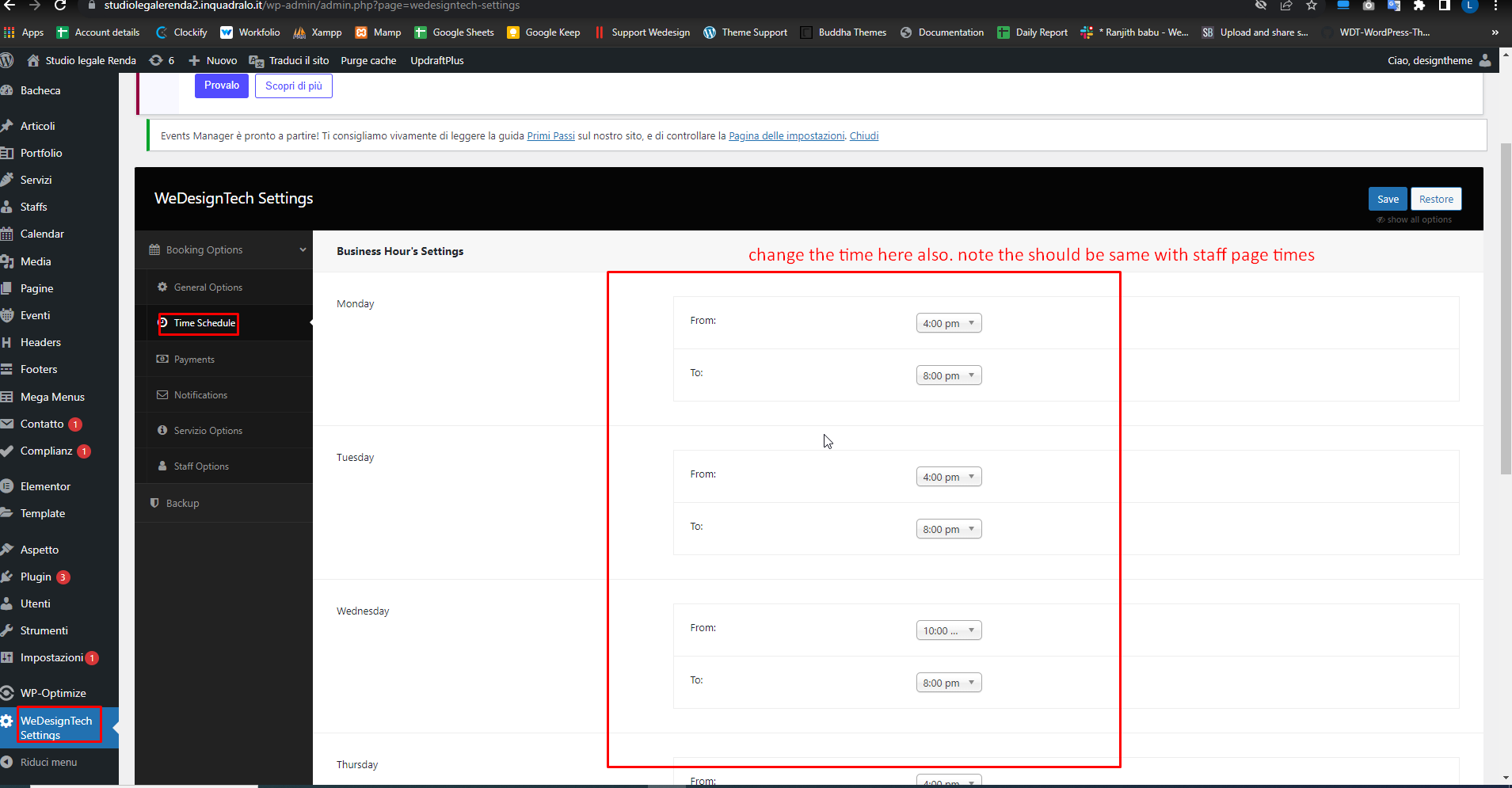Open Tuesday From time dropdown
Viewport: 1512px width, 788px height.
949,477
